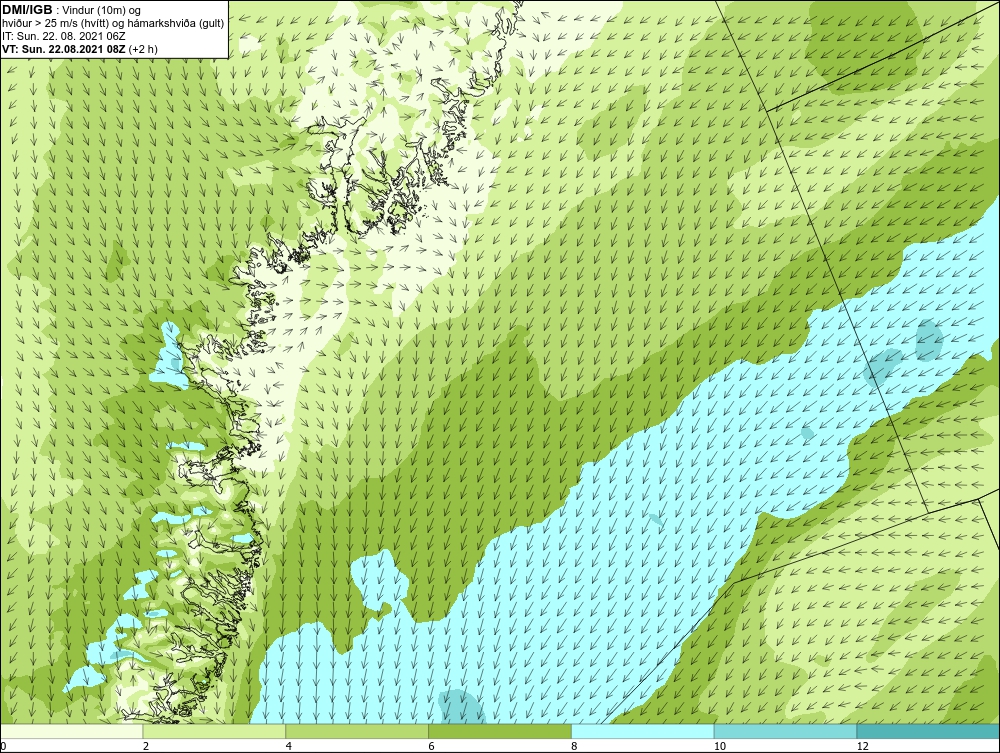Click the 8–10 m/s light cyan legend swatch
The height and width of the screenshot is (753, 1000).
coord(643,731)
